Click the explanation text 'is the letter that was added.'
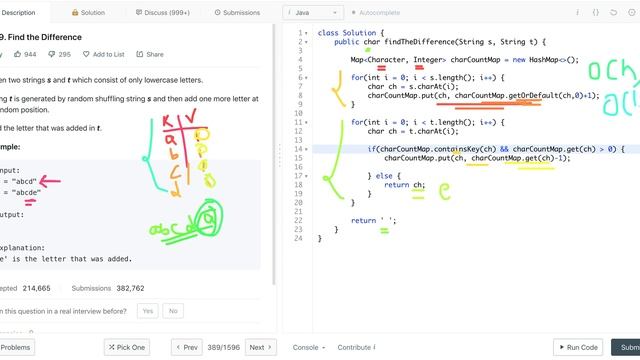The height and width of the screenshot is (360, 640). [72, 259]
